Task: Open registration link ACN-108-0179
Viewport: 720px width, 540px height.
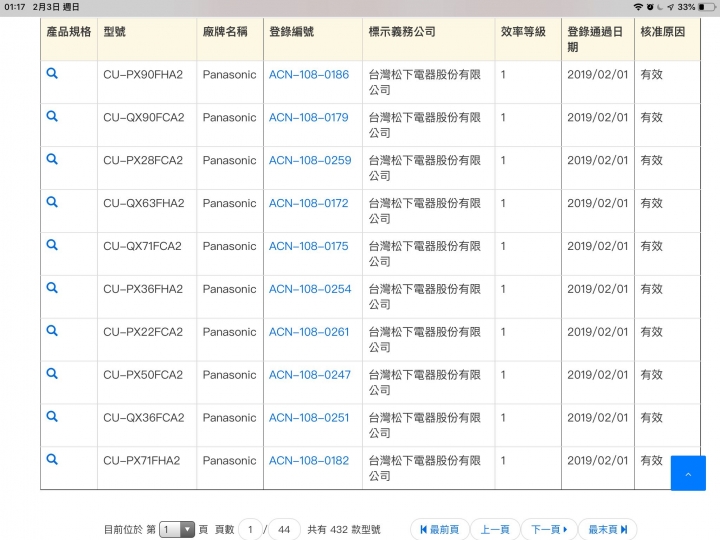Action: (x=309, y=118)
